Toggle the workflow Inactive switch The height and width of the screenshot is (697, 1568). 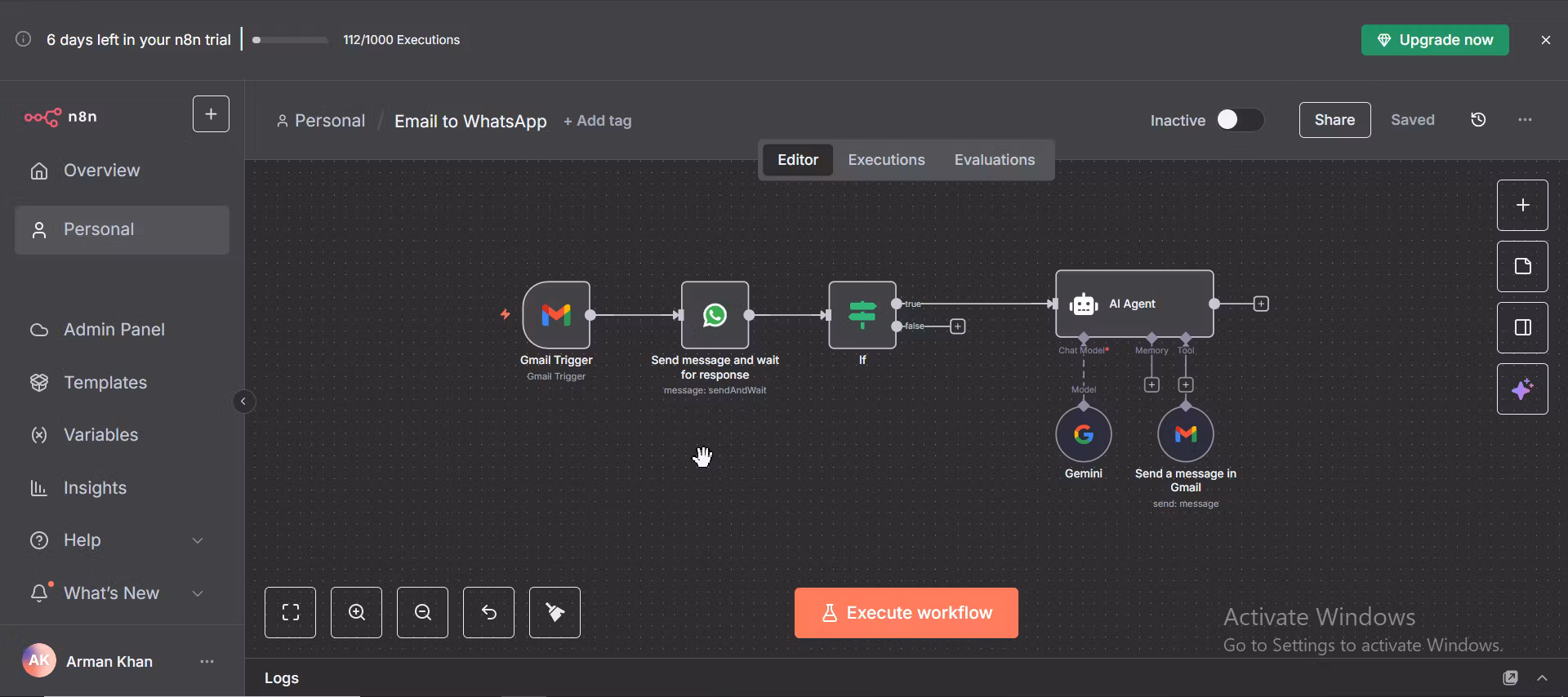click(x=1239, y=120)
